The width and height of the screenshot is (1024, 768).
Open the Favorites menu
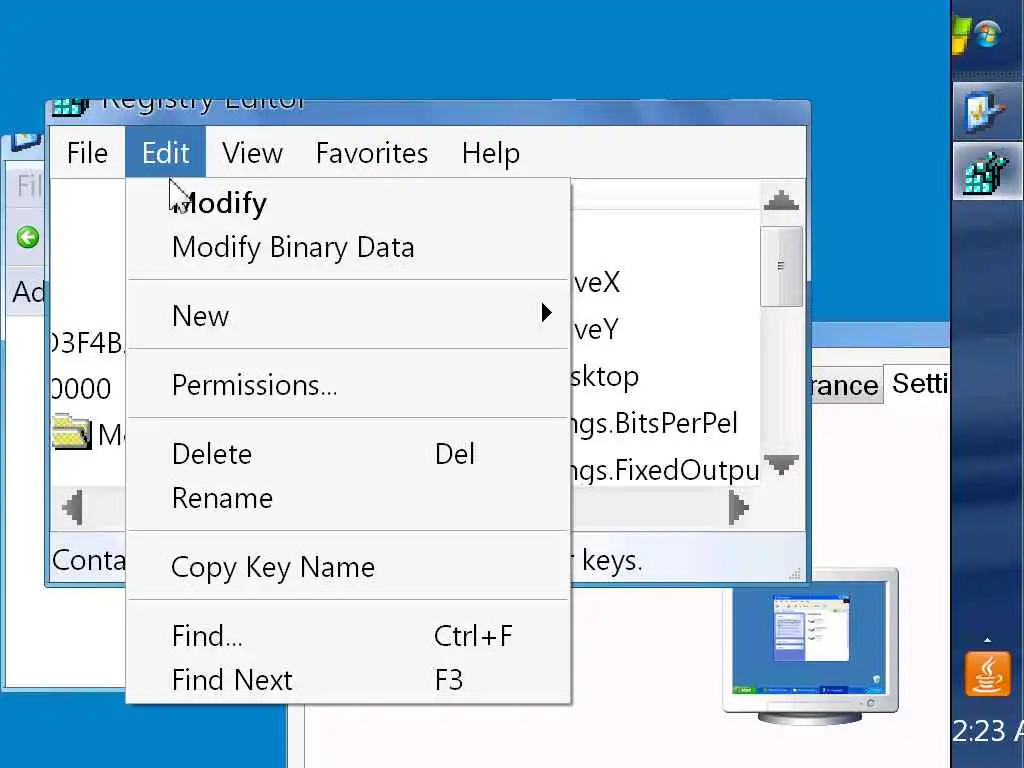pyautogui.click(x=372, y=153)
